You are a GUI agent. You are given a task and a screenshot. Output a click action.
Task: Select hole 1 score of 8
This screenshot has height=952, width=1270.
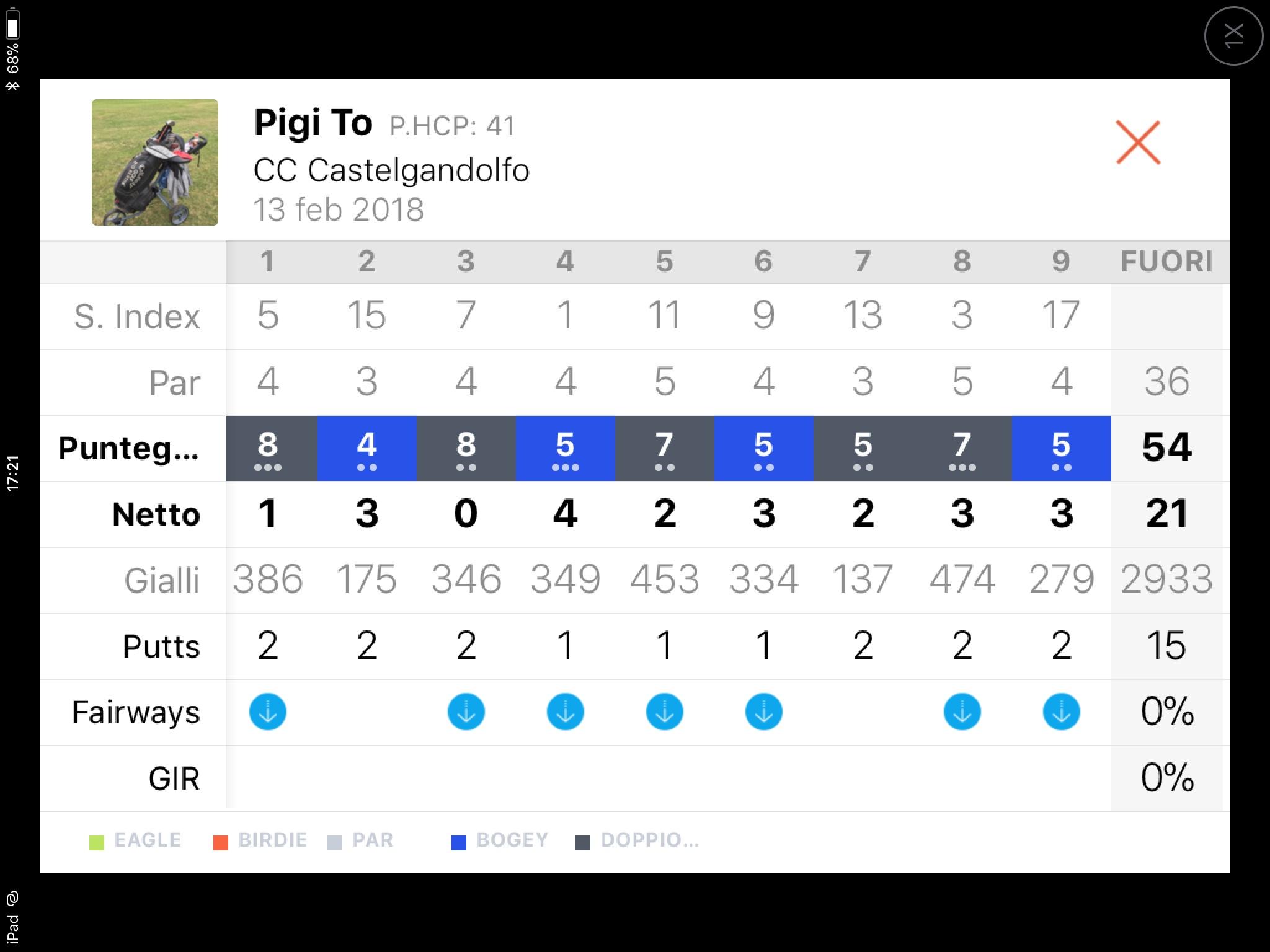coord(268,448)
